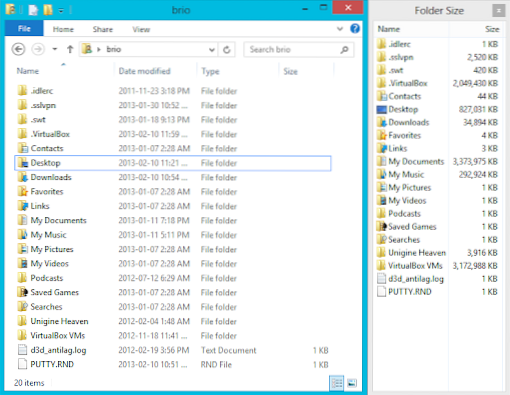Select d3d_antilag.log in Folder Size window
Screen dimensions: 510x395
click(438, 279)
